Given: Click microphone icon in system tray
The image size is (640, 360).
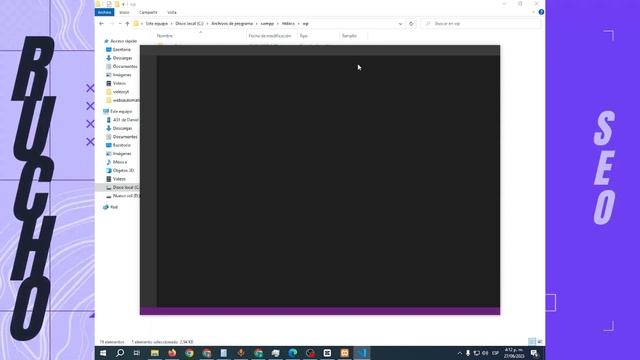Looking at the screenshot, I should [468, 353].
